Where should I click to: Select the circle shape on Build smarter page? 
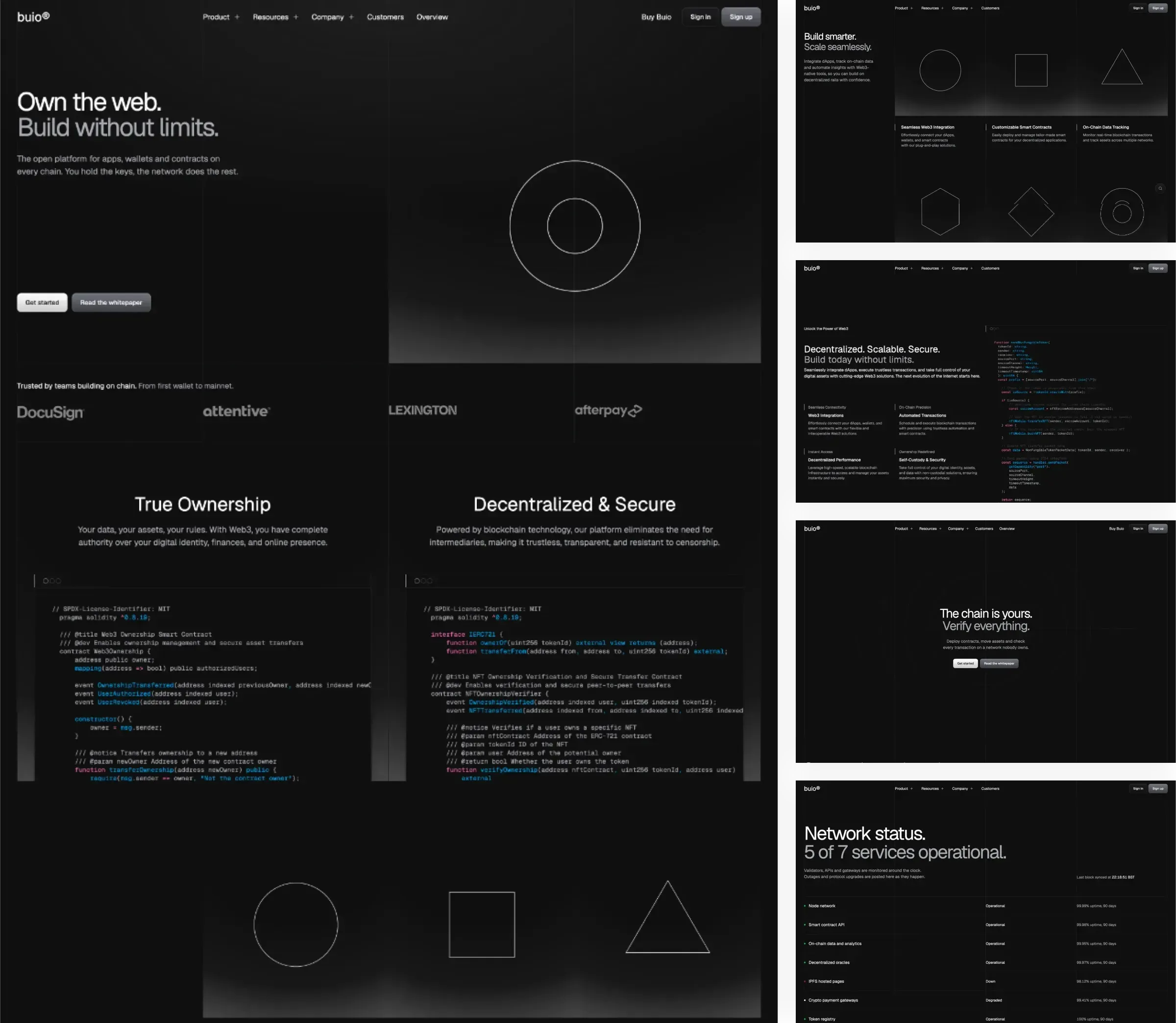click(x=940, y=70)
